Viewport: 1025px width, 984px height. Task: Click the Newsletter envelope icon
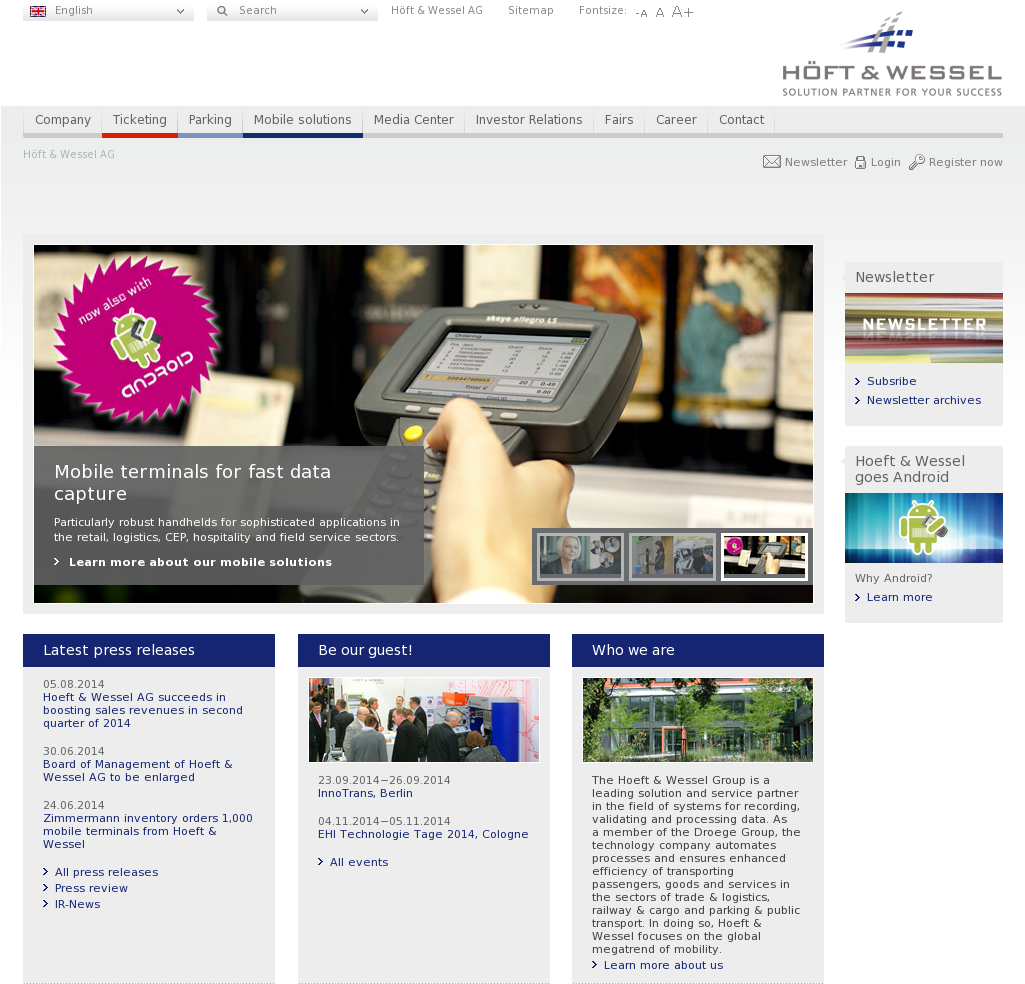coord(771,161)
